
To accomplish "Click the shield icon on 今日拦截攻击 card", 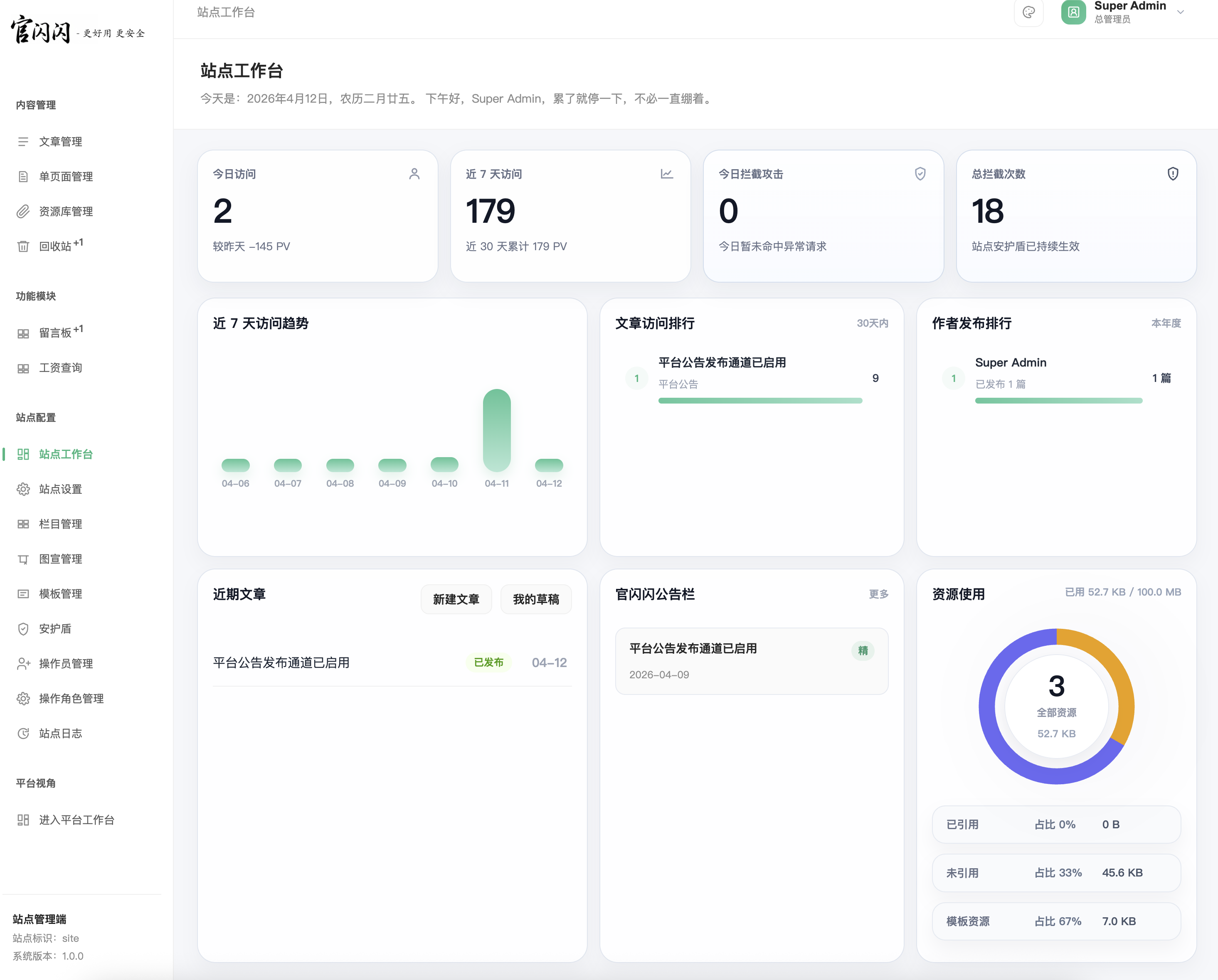I will coord(920,173).
